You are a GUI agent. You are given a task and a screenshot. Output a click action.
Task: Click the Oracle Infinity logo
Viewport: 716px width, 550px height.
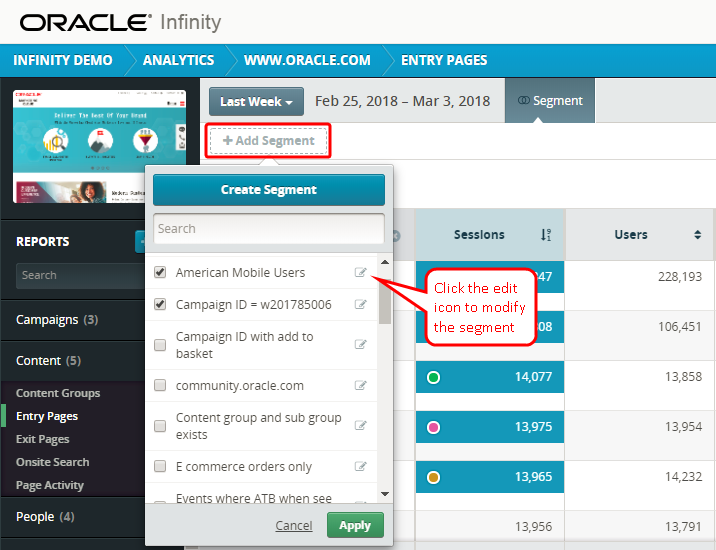[121, 22]
